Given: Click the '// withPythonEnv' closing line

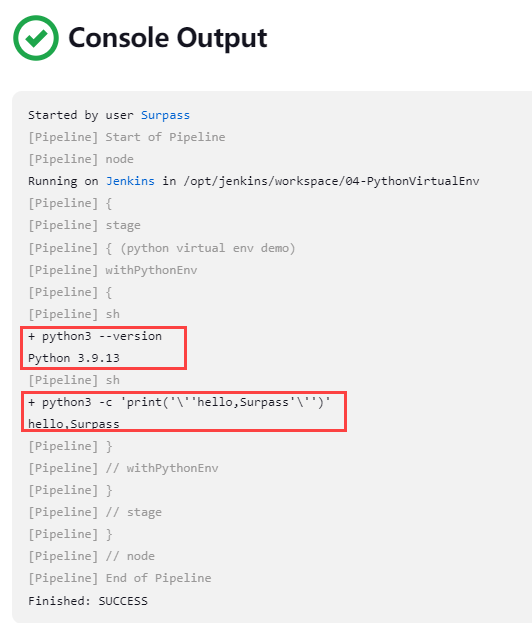Looking at the screenshot, I should (x=123, y=468).
